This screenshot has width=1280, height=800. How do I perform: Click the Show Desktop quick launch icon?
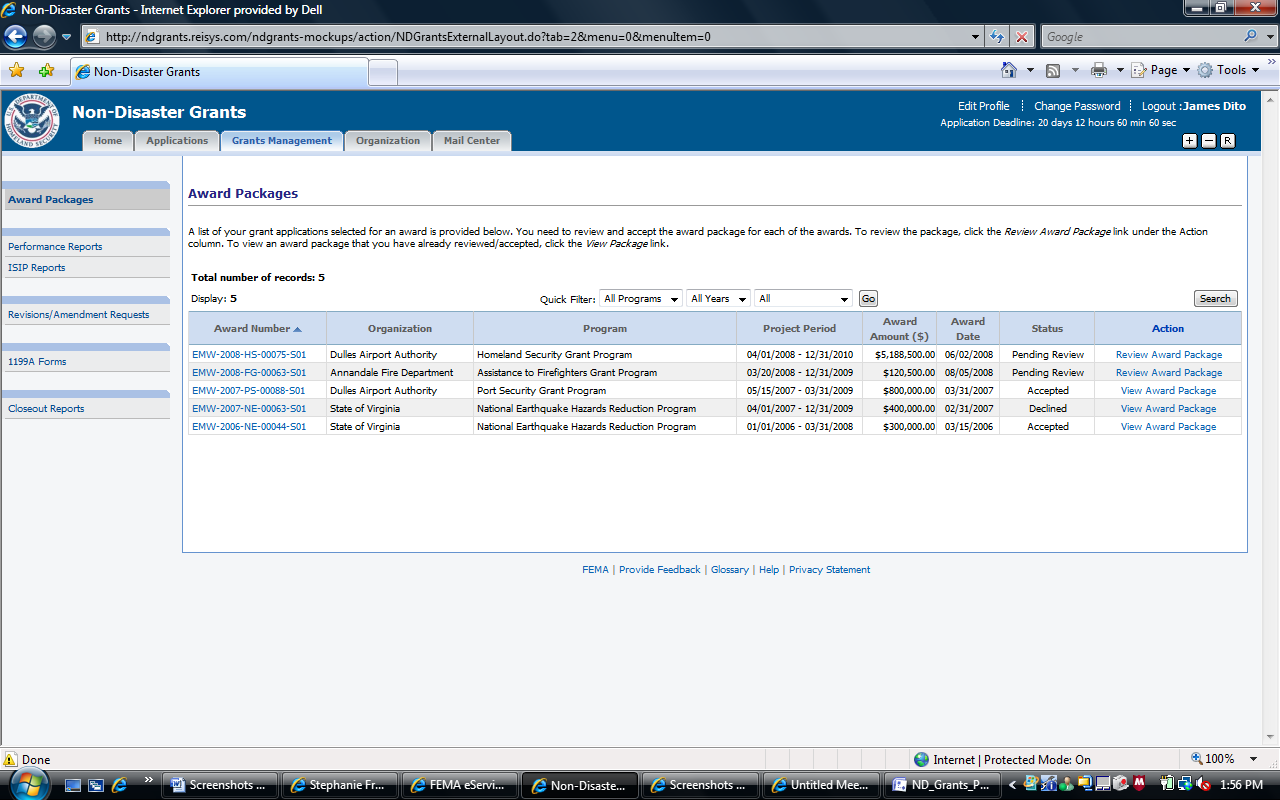point(74,785)
